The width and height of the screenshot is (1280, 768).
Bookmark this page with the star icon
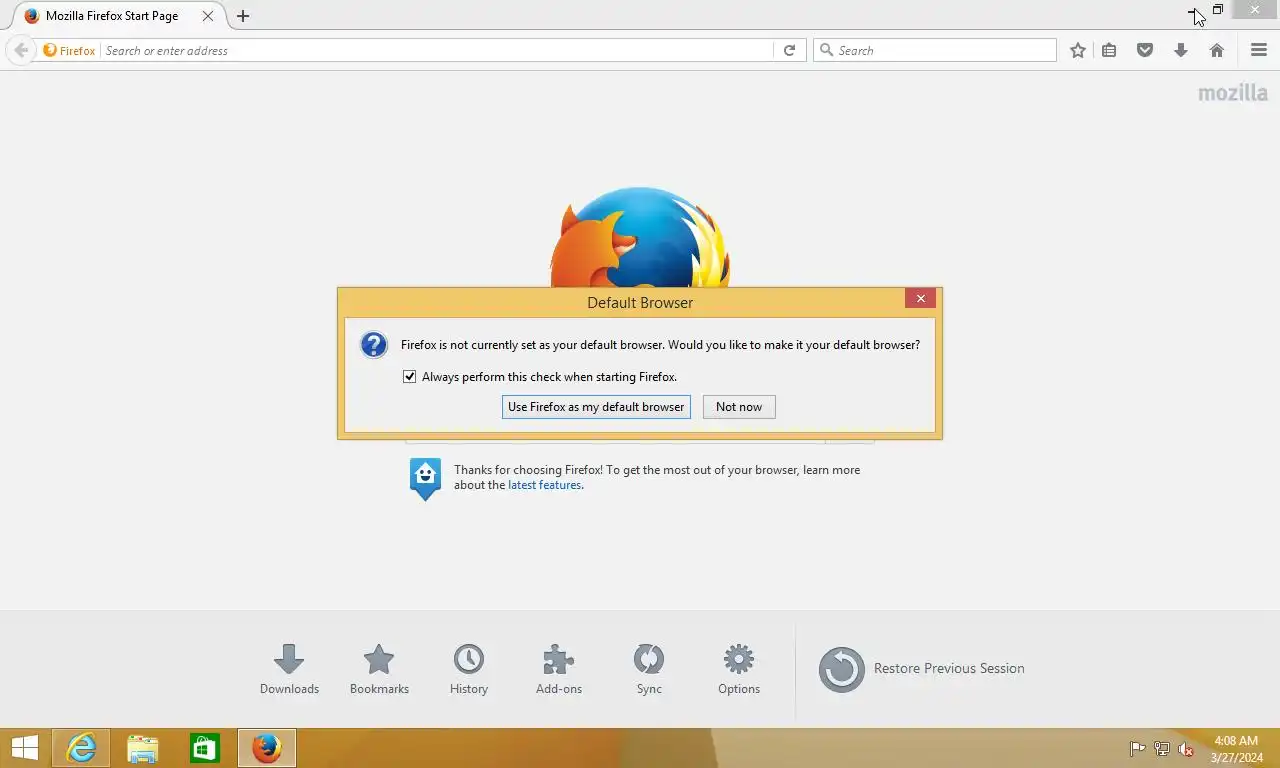pos(1078,50)
